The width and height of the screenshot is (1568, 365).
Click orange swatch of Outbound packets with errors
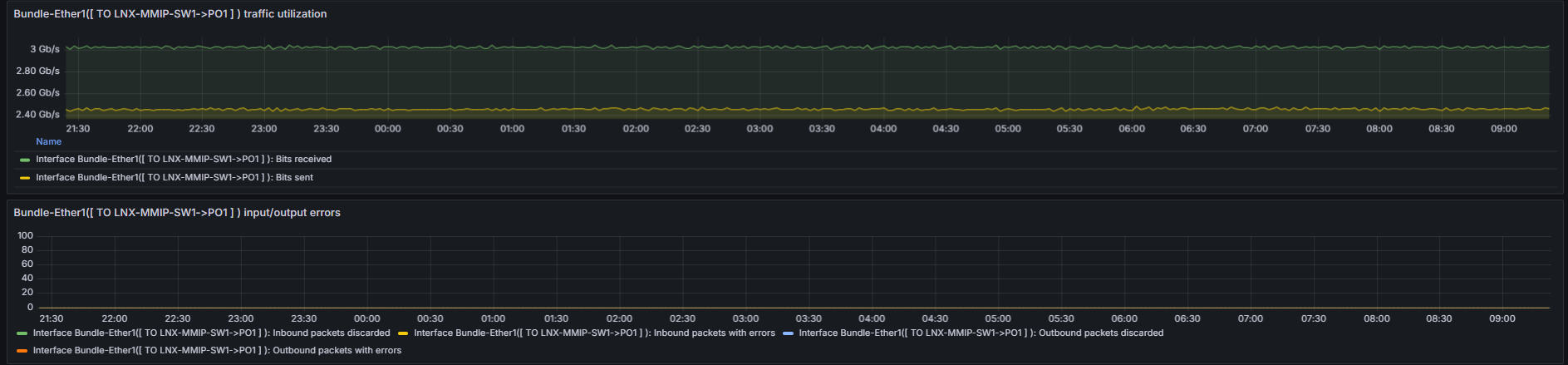click(x=22, y=351)
